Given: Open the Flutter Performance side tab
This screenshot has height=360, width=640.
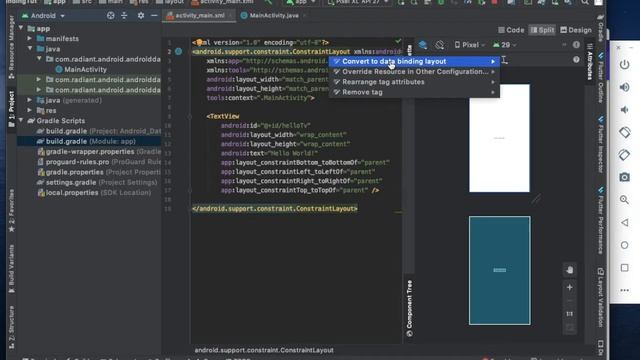Looking at the screenshot, I should pyautogui.click(x=600, y=220).
